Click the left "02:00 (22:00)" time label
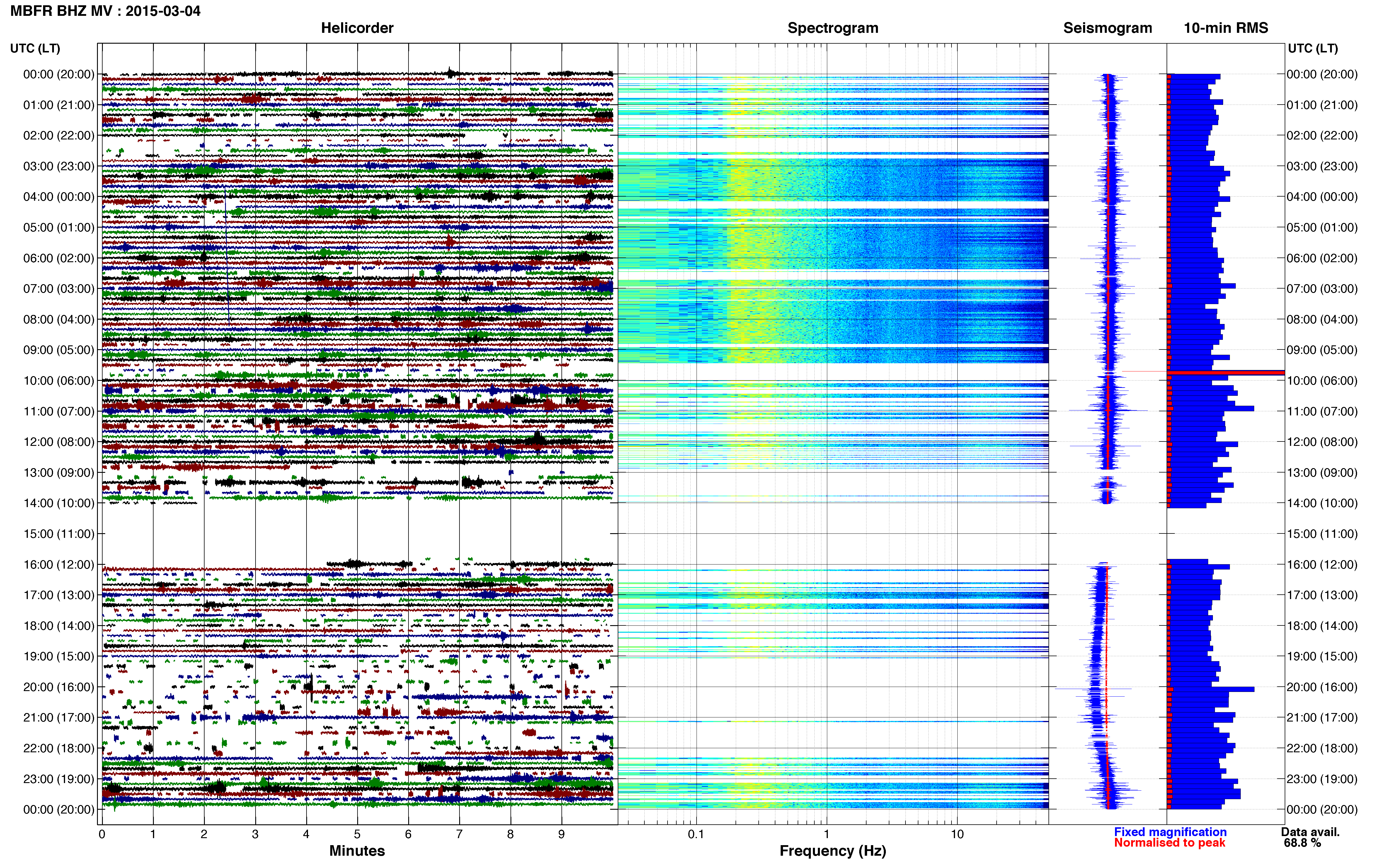1389x868 pixels. tap(59, 135)
